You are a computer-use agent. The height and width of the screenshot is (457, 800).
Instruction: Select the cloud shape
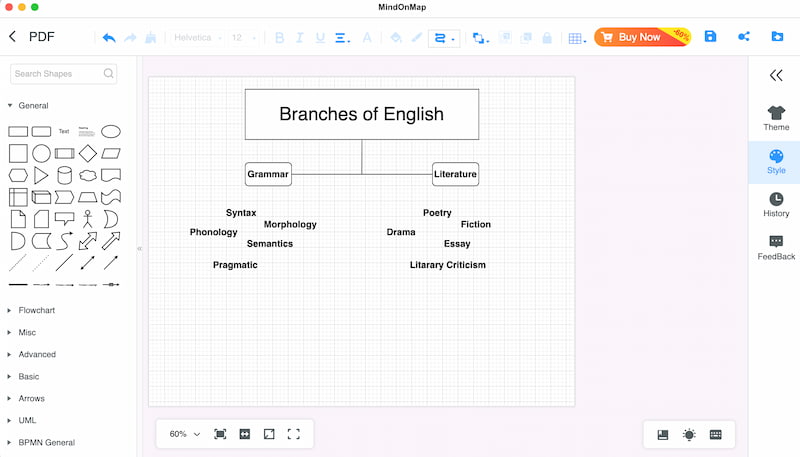tap(88, 175)
